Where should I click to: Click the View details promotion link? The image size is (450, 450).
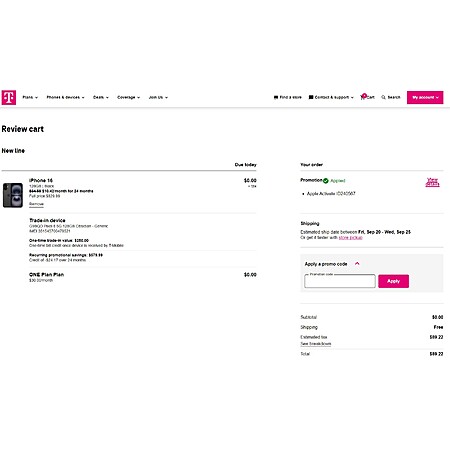432,182
